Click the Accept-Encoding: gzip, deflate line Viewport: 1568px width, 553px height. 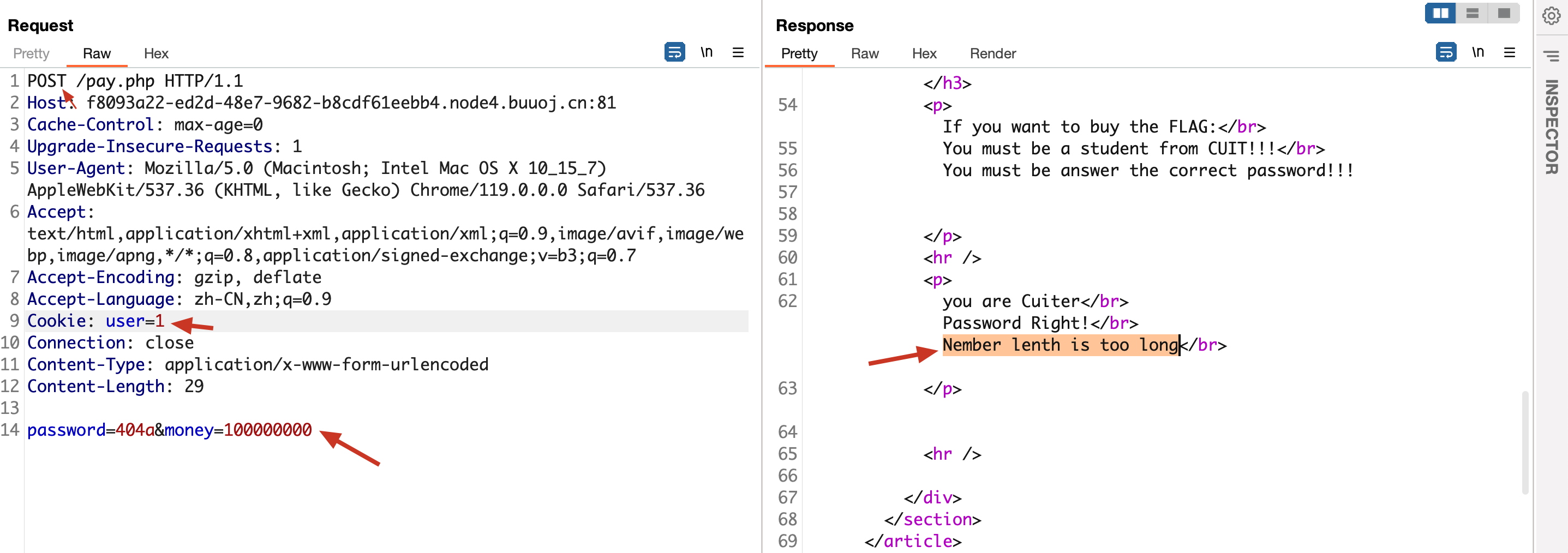(x=174, y=278)
